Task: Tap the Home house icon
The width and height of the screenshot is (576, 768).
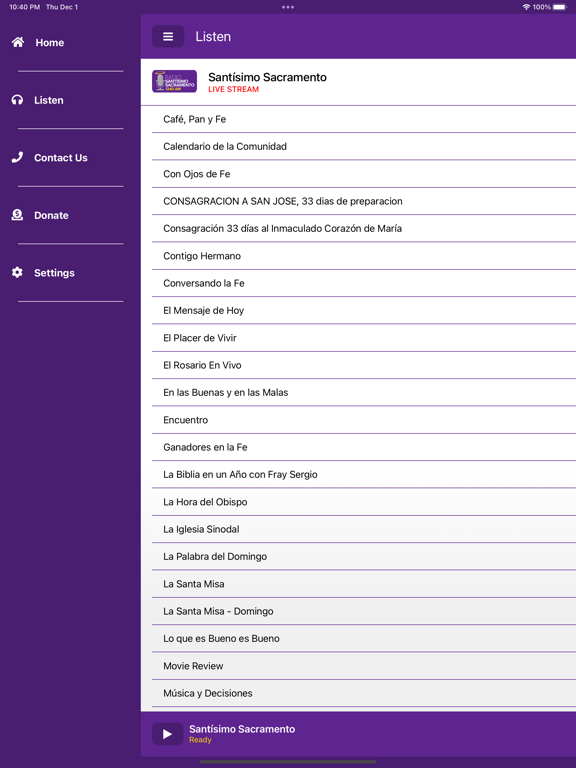Action: pyautogui.click(x=18, y=43)
